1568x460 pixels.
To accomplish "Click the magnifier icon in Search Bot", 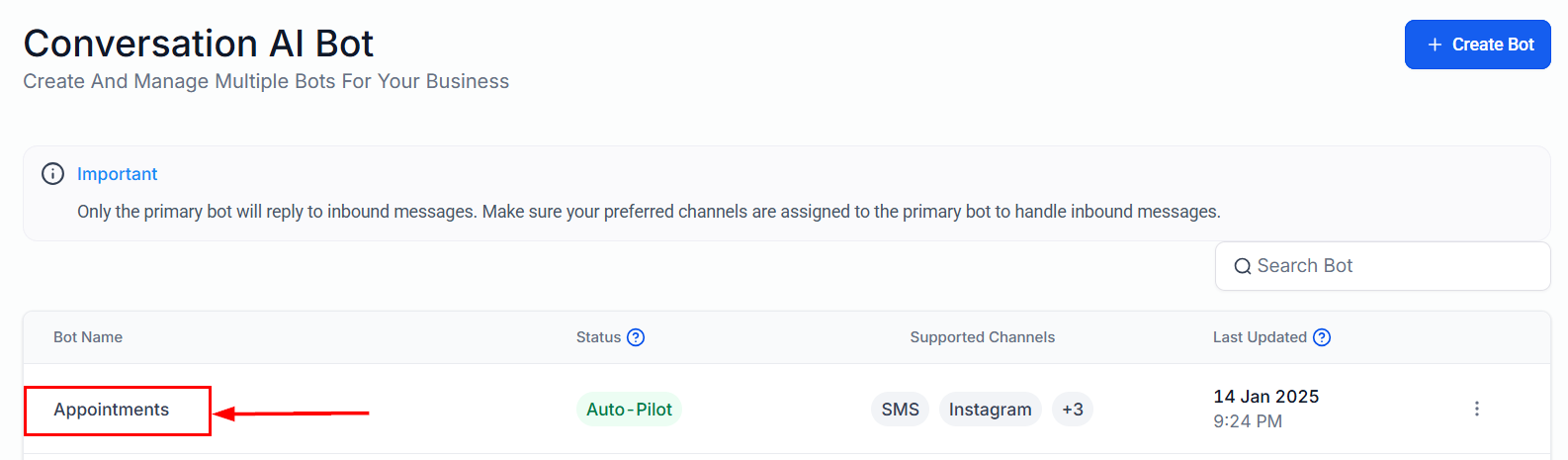I will pos(1243,266).
